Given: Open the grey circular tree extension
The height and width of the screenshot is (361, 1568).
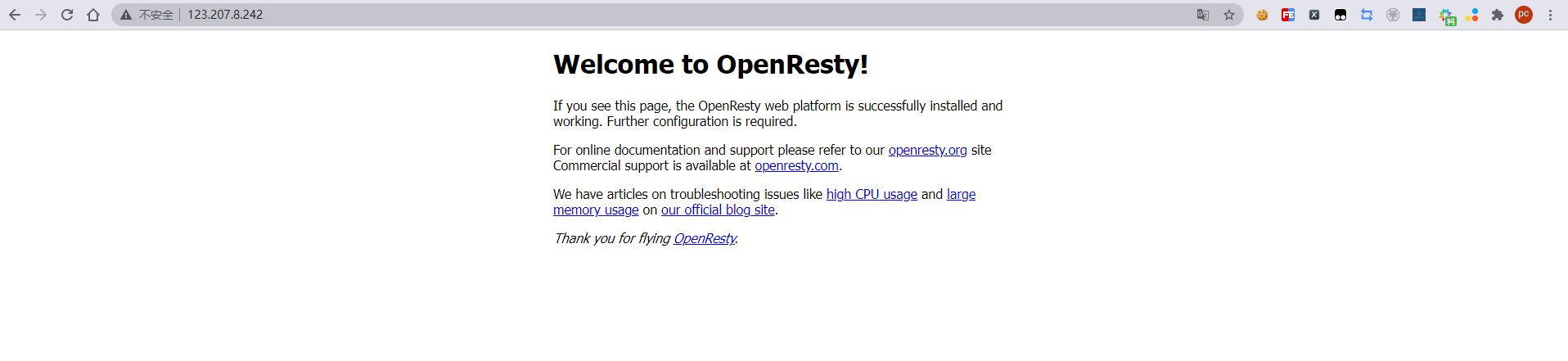Looking at the screenshot, I should click(1393, 15).
